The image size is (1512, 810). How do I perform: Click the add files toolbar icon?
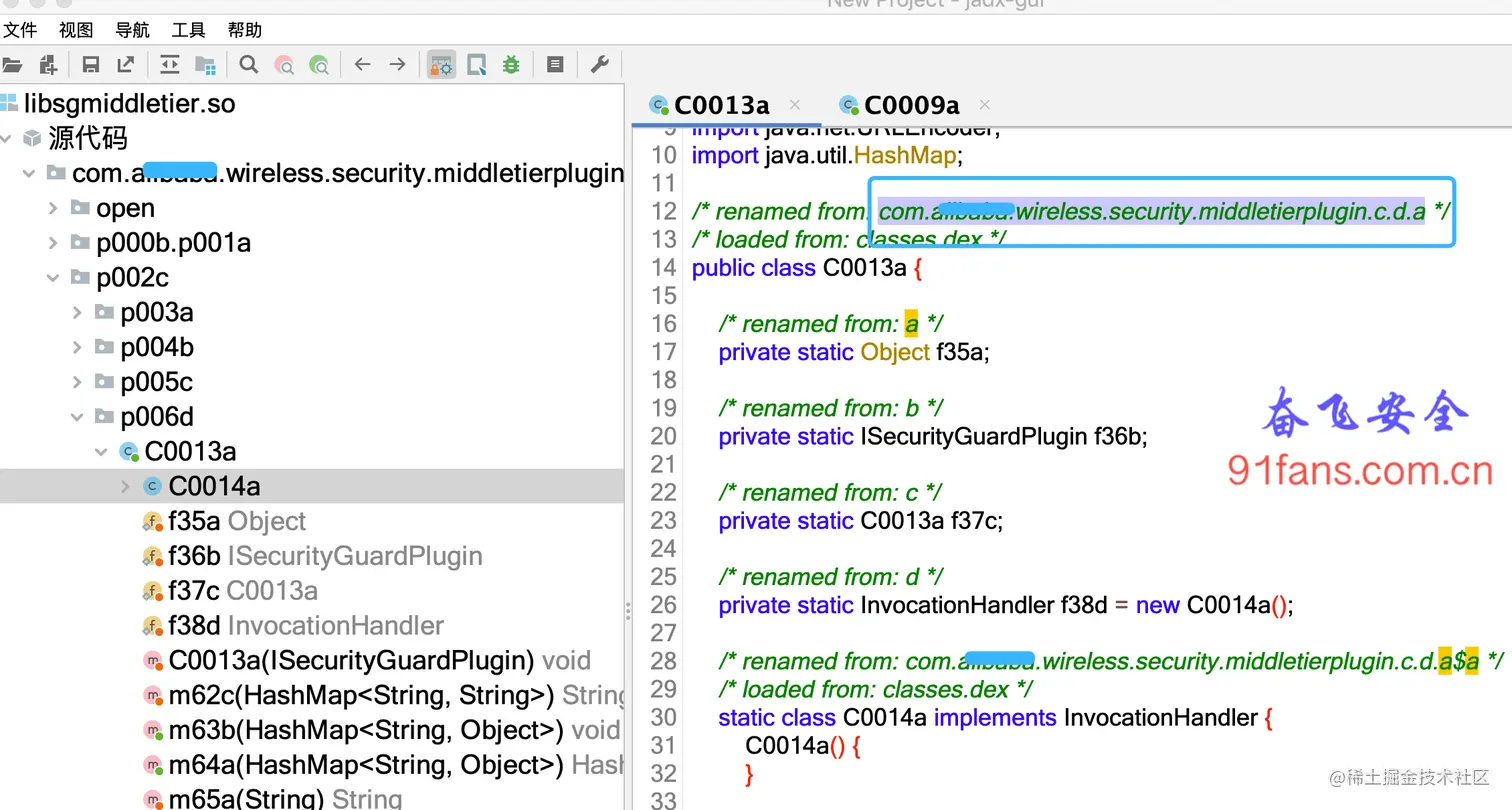pos(48,65)
